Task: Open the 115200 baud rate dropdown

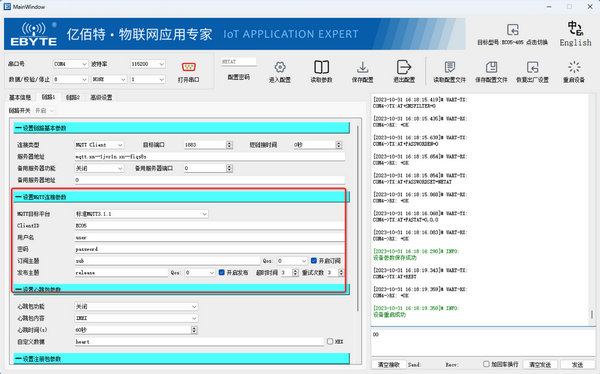Action: pos(148,64)
